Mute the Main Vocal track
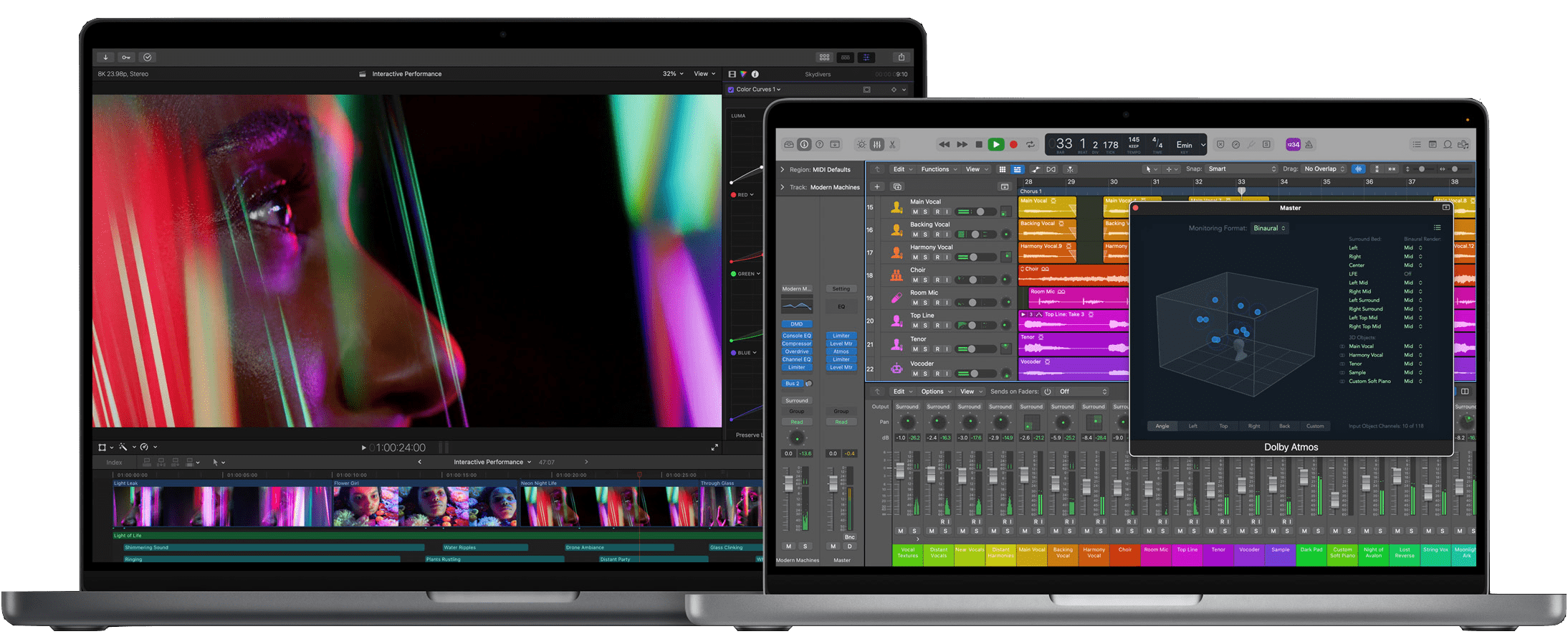The width and height of the screenshot is (1568, 634). click(x=914, y=212)
